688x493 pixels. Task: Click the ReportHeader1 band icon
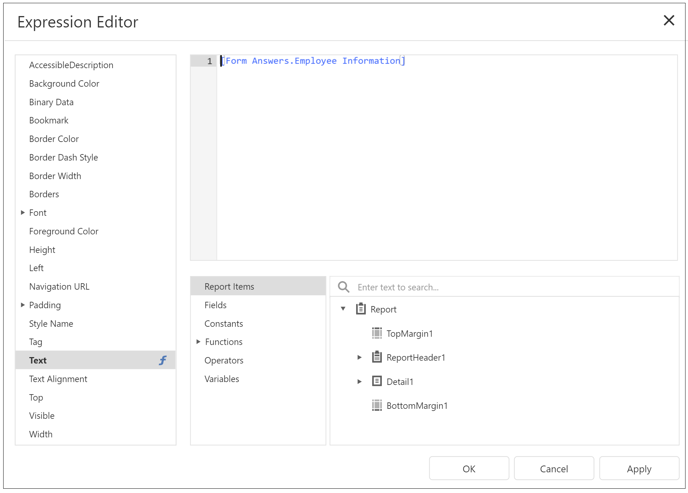376,357
